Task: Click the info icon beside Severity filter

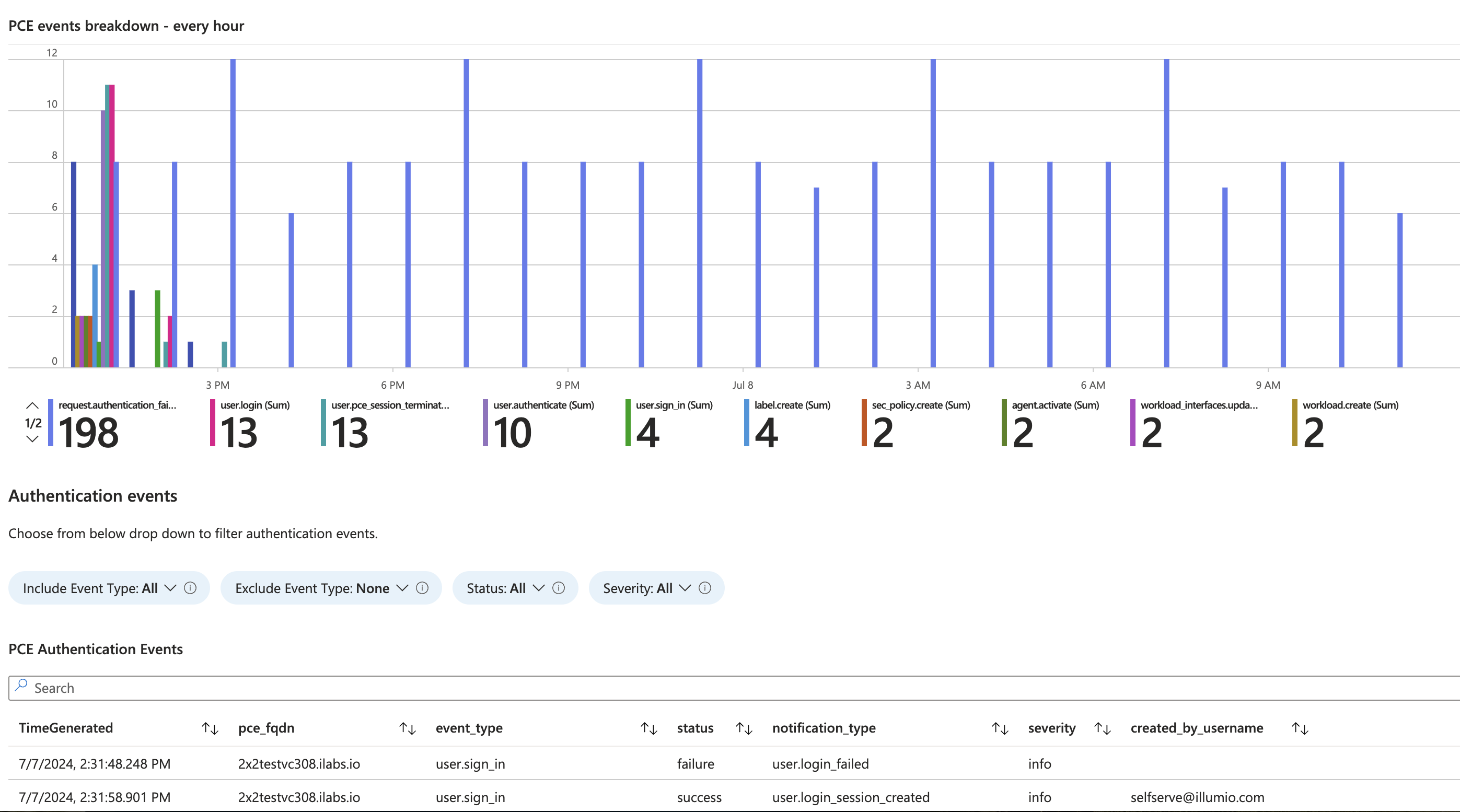Action: point(704,588)
